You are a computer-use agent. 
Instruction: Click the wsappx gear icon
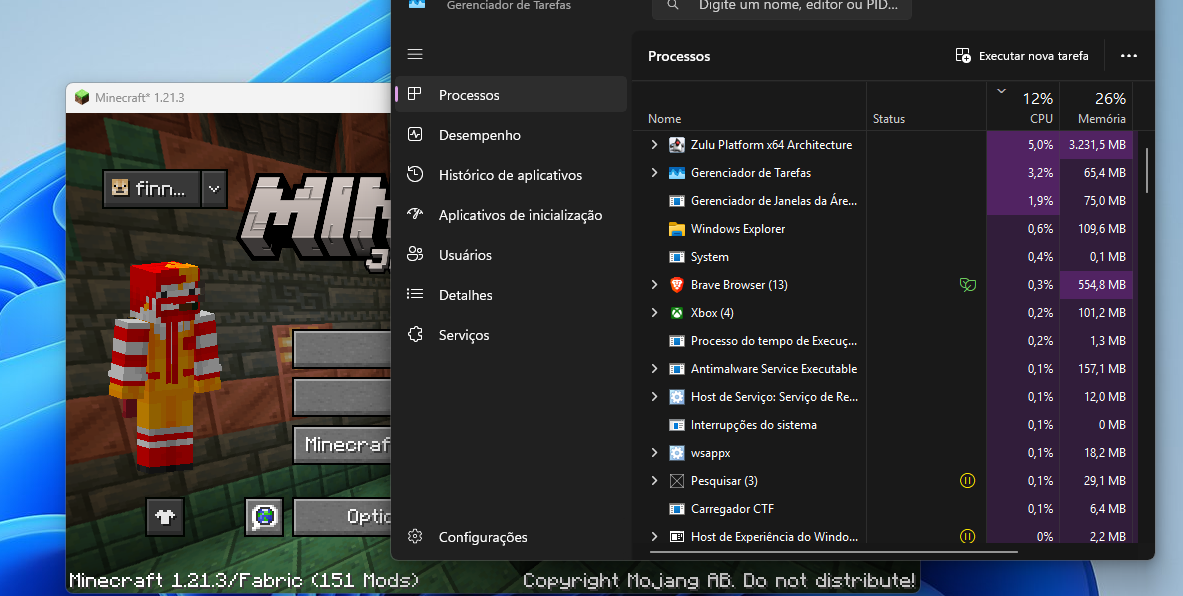coord(677,453)
